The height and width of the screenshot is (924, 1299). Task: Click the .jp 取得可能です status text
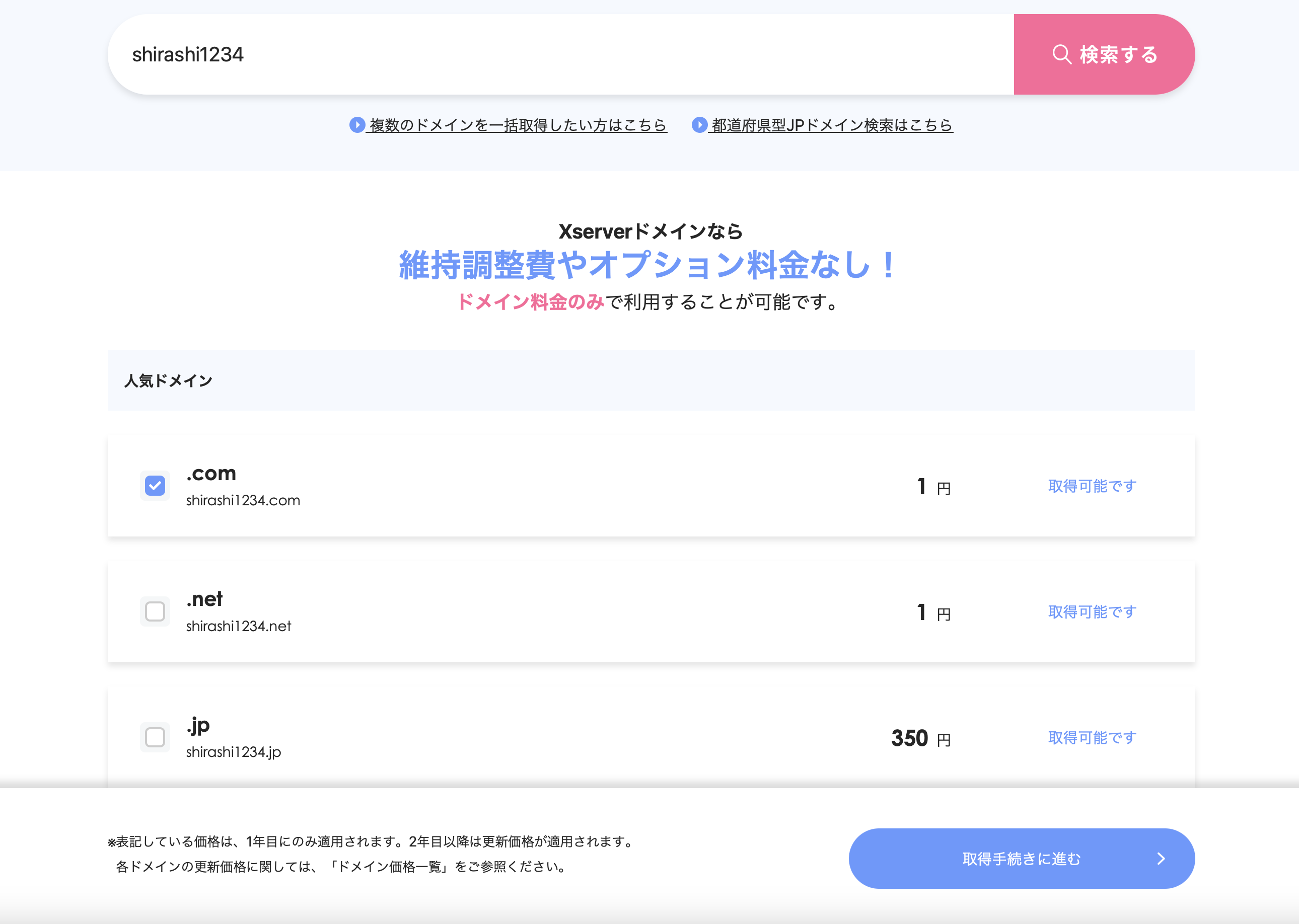click(1092, 737)
